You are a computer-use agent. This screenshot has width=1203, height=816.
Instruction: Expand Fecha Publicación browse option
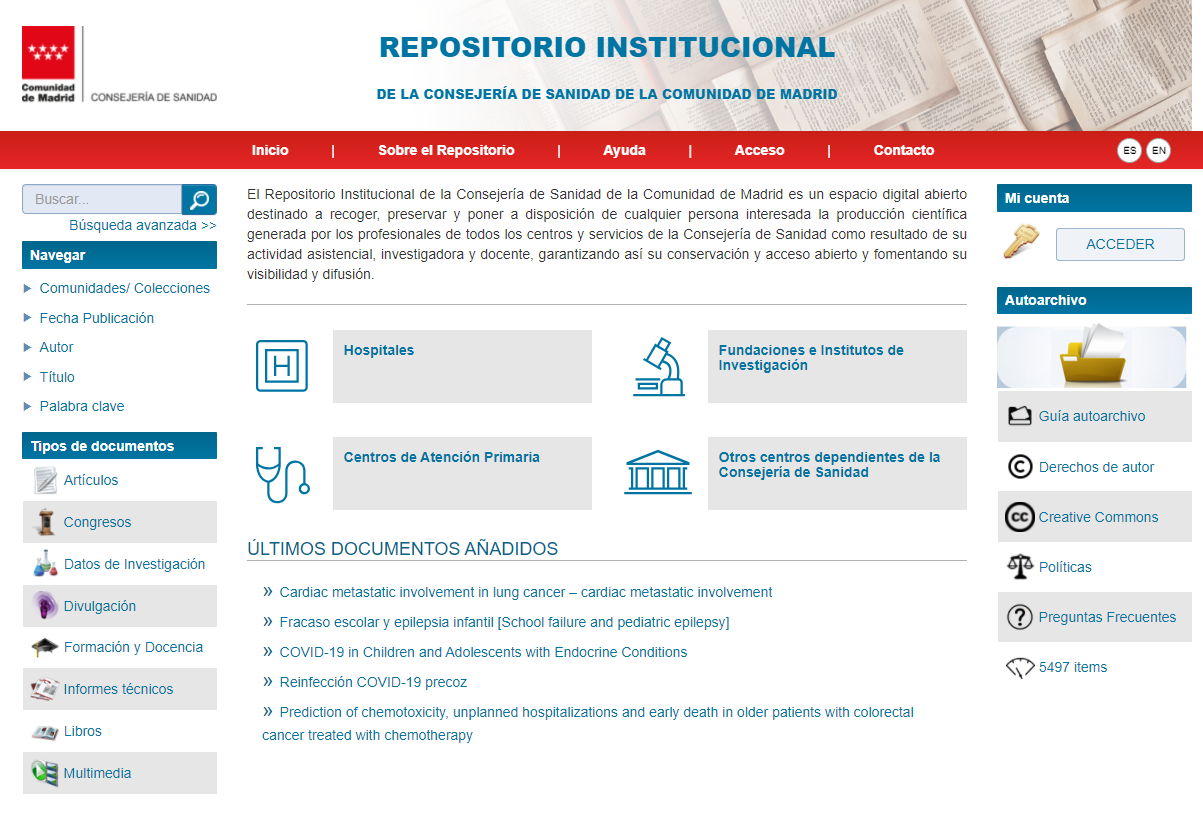pos(96,318)
